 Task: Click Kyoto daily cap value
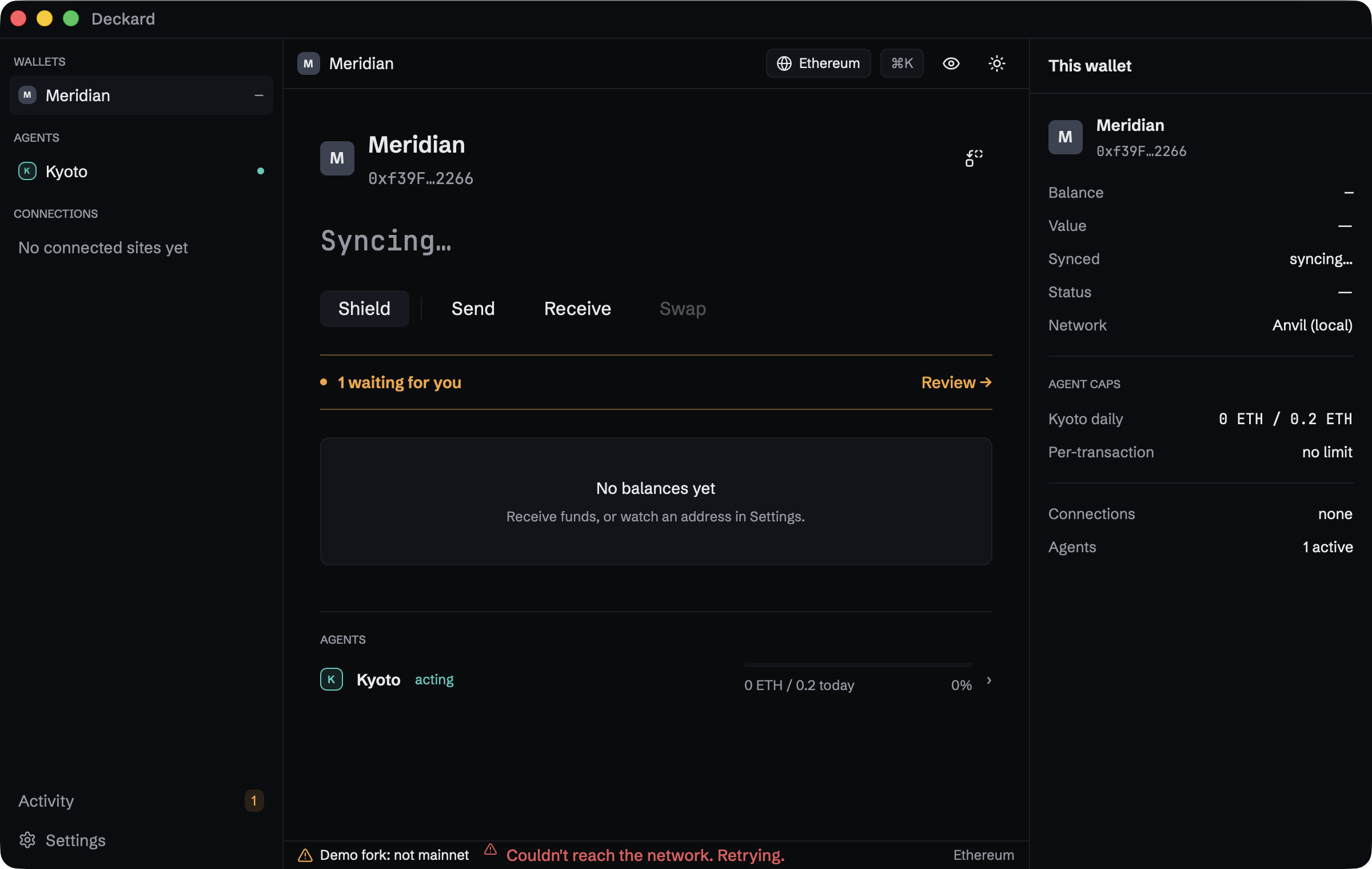1285,419
